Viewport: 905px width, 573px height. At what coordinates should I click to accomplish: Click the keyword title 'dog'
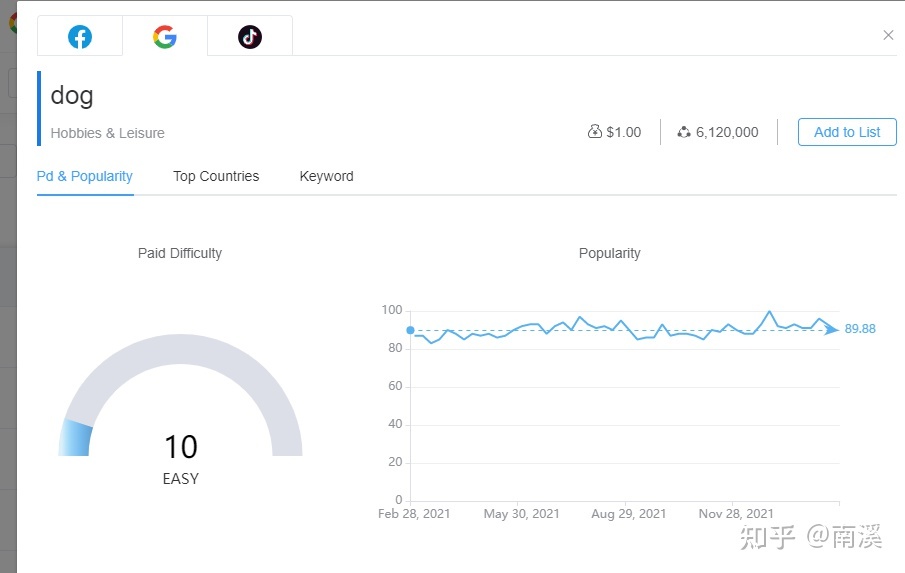[72, 96]
